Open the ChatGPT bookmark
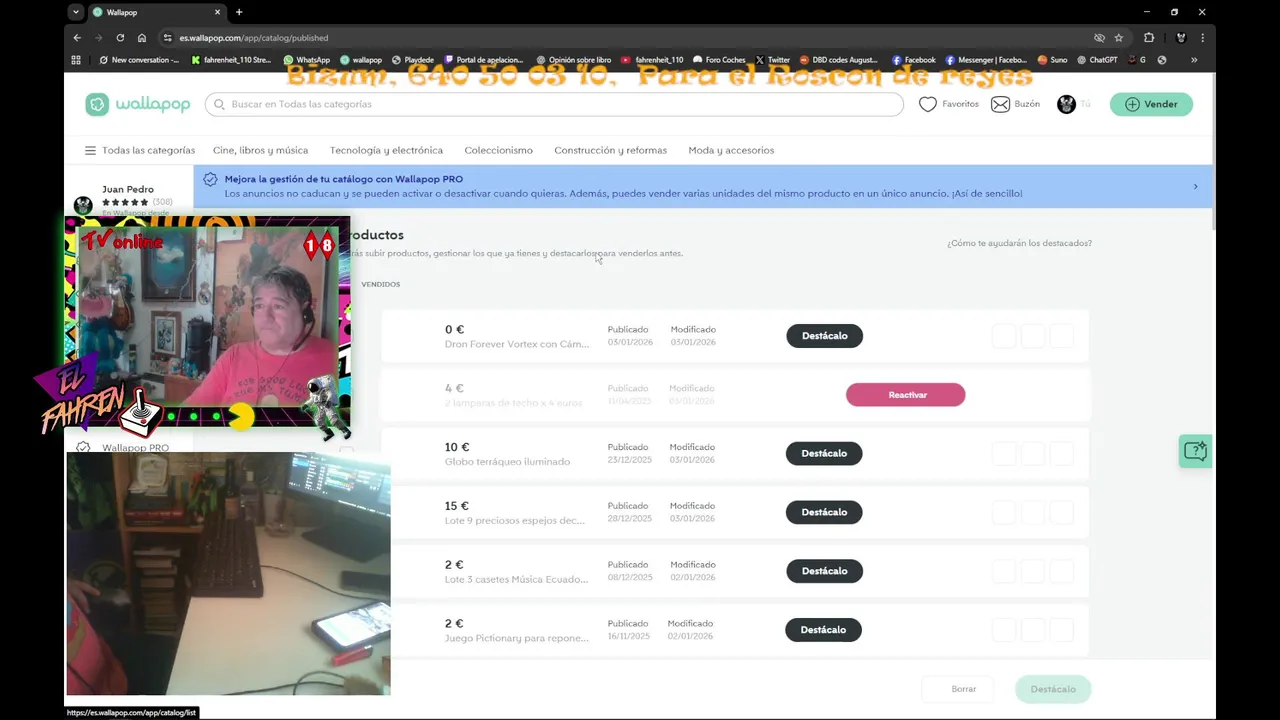The image size is (1280, 720). pyautogui.click(x=1097, y=60)
